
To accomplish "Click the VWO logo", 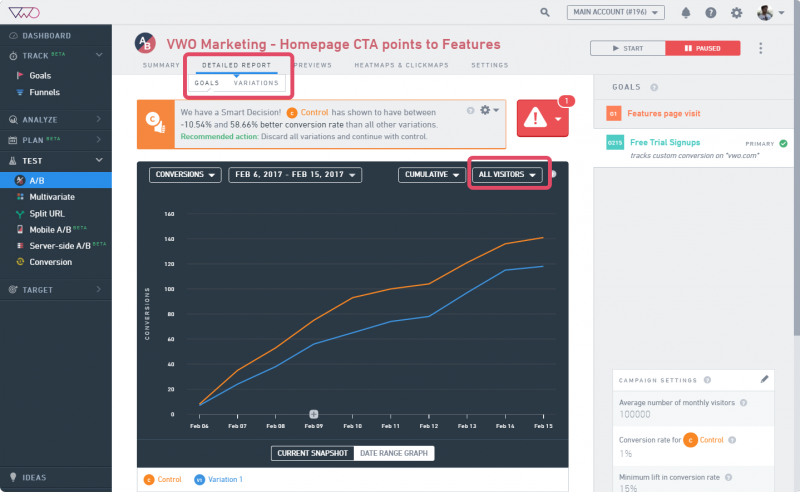I will (x=24, y=12).
